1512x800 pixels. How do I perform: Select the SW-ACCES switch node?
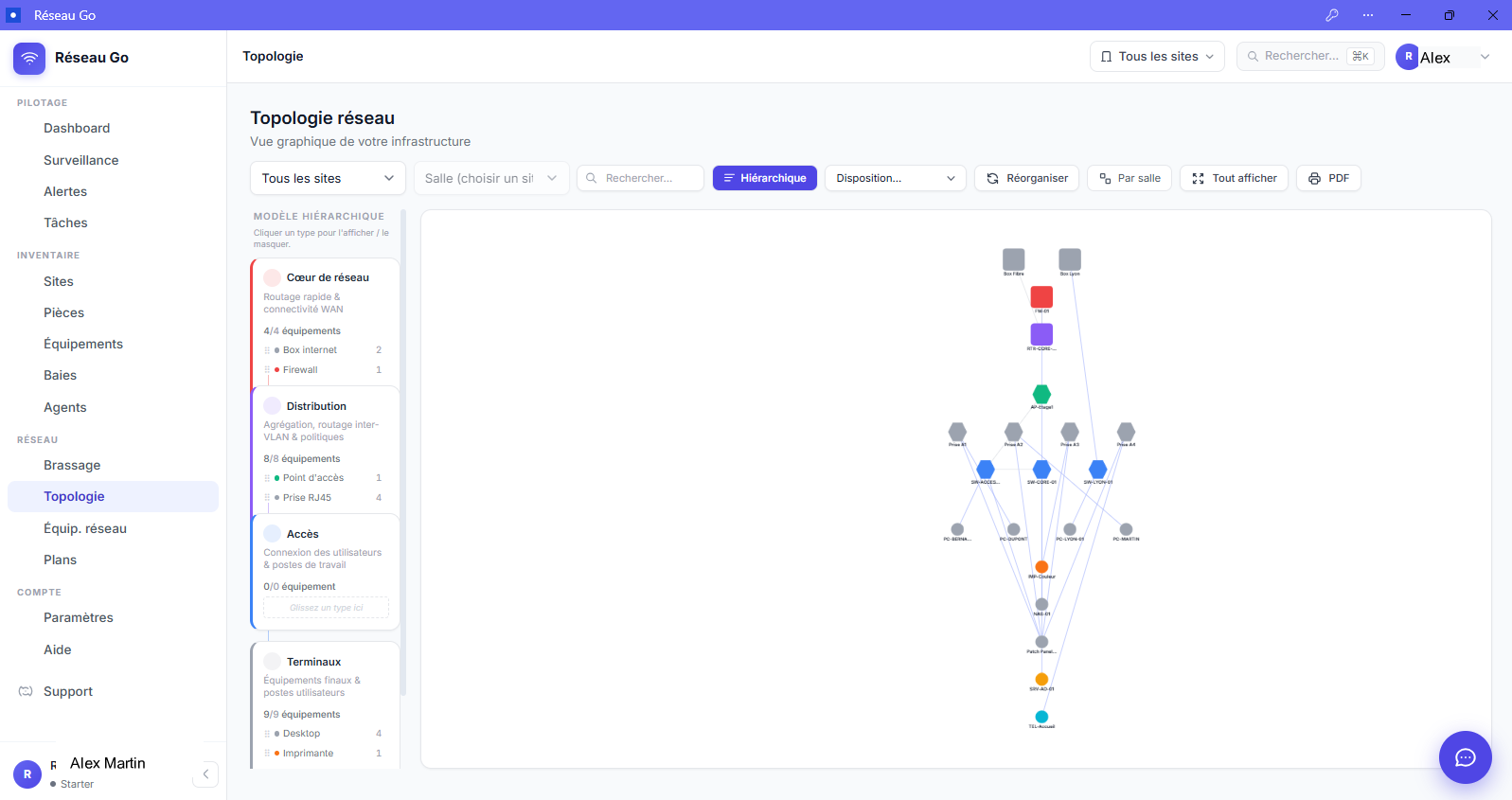986,470
